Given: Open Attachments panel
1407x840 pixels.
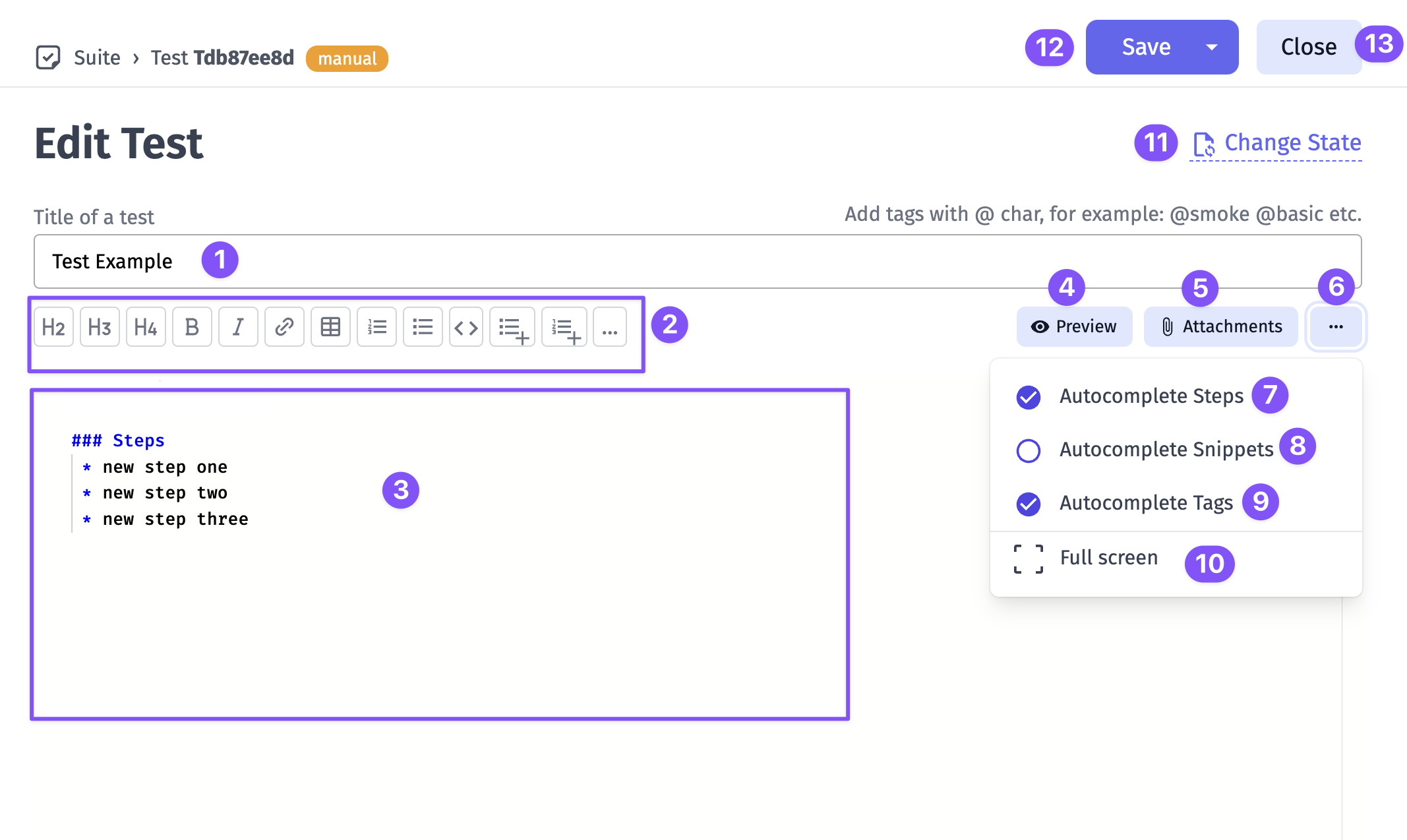Looking at the screenshot, I should [1221, 327].
